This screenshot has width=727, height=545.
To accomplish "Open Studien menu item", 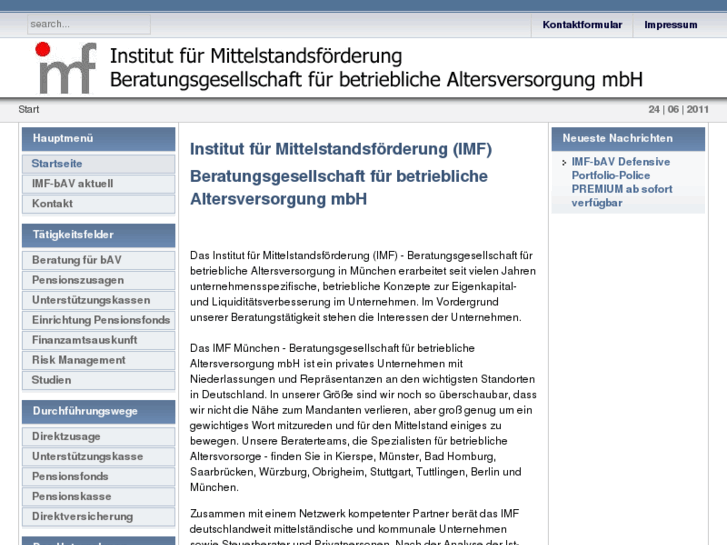I will 98,380.
